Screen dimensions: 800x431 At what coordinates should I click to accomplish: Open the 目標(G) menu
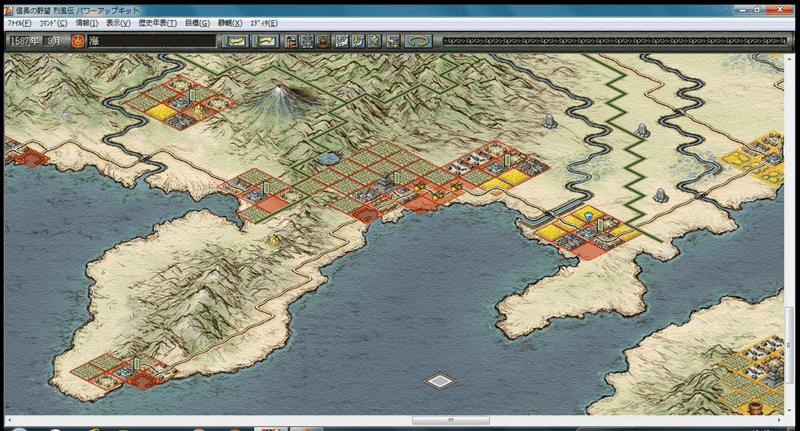tap(197, 23)
